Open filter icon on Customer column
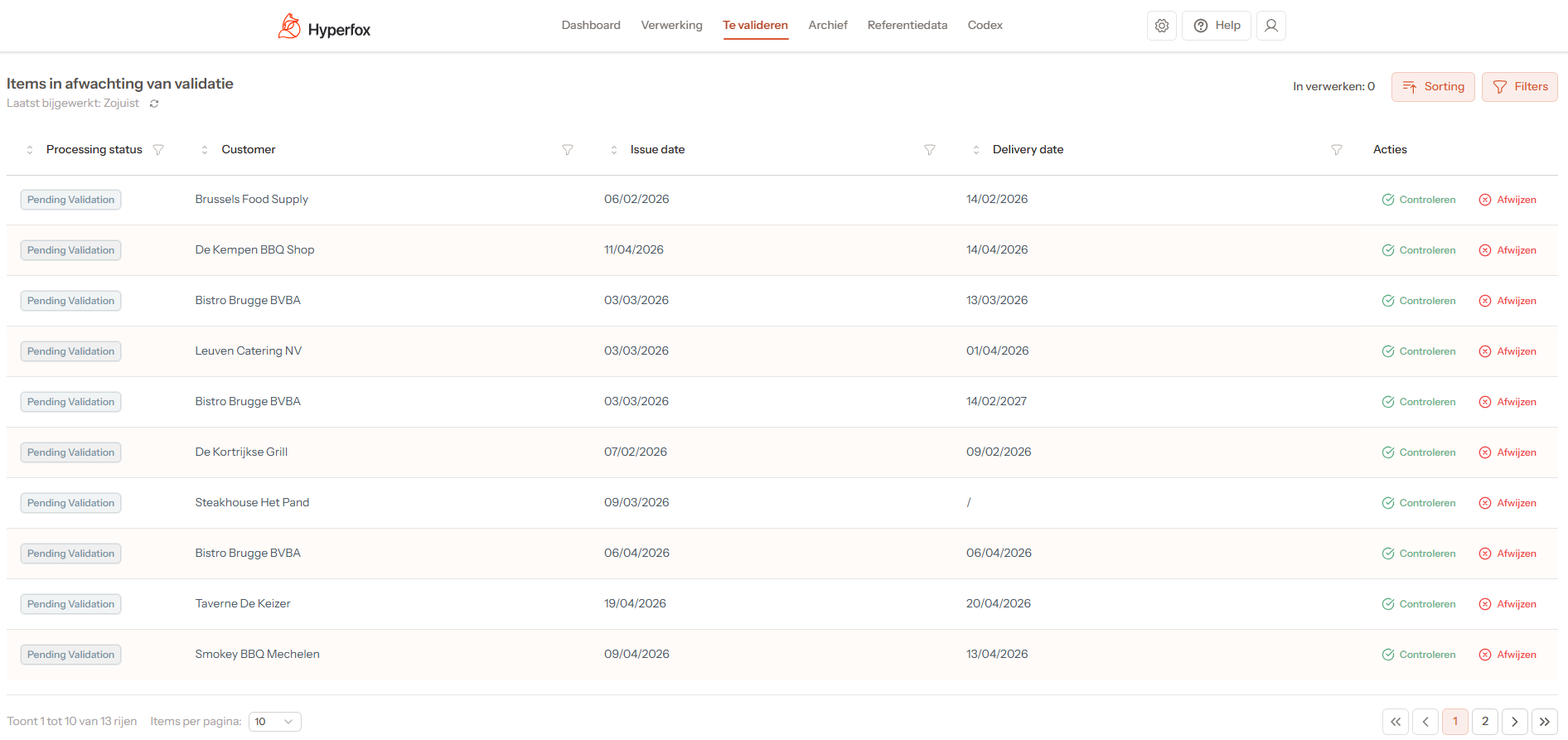Image resolution: width=1568 pixels, height=740 pixels. pyautogui.click(x=568, y=150)
